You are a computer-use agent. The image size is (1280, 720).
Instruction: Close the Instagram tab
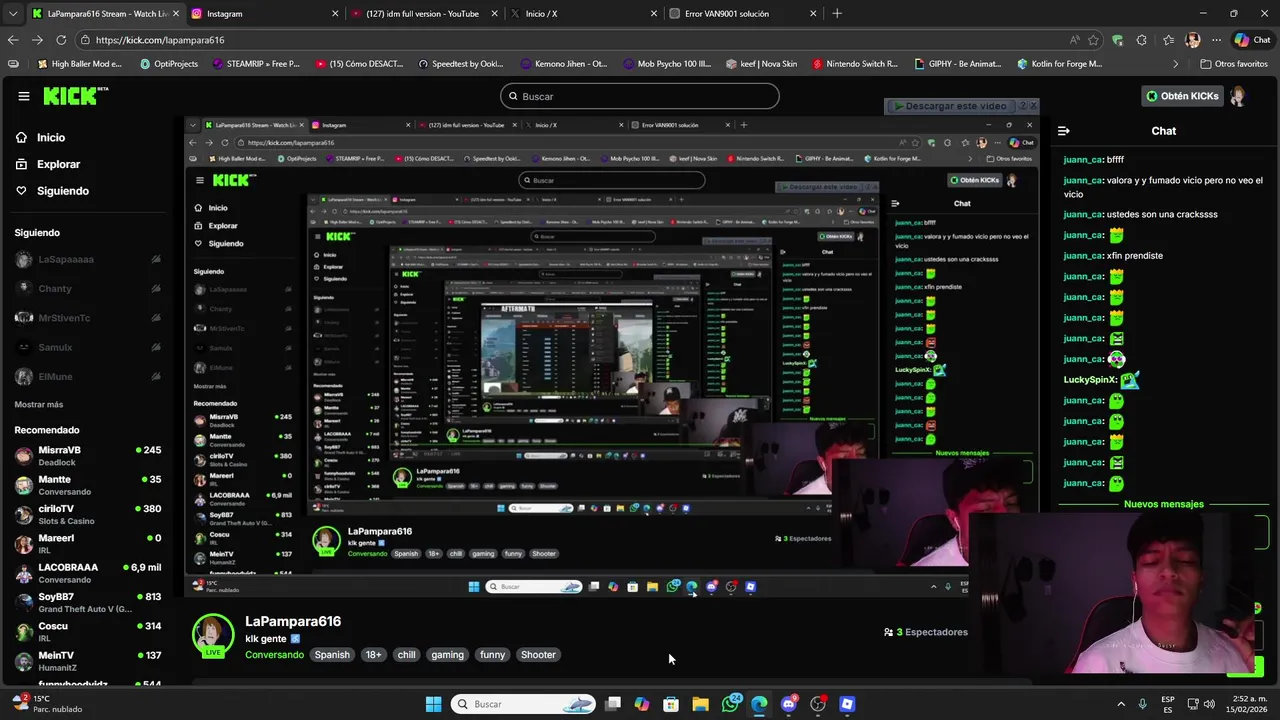click(335, 14)
